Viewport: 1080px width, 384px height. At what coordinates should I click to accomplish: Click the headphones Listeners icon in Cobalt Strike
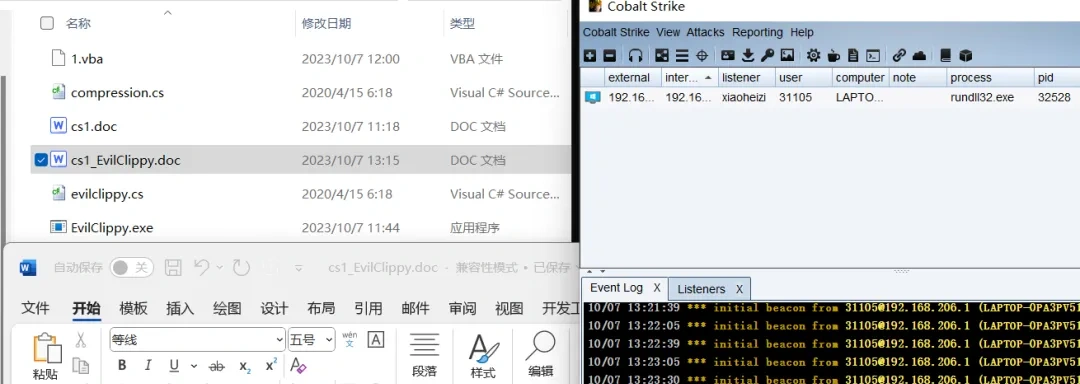click(x=635, y=56)
